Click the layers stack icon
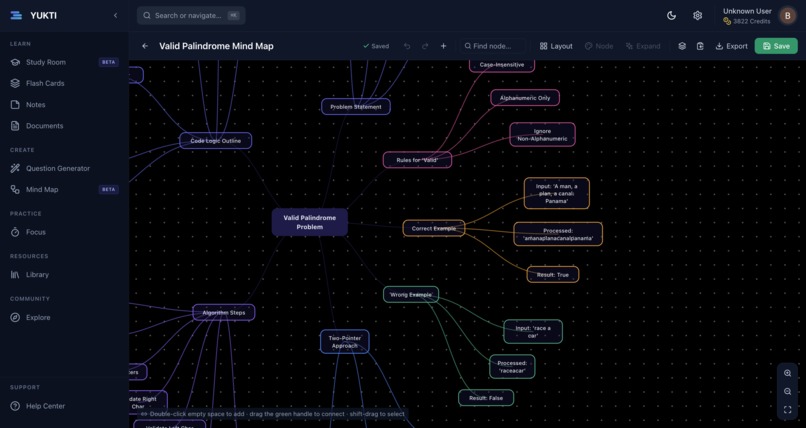This screenshot has width=806, height=428. point(682,46)
